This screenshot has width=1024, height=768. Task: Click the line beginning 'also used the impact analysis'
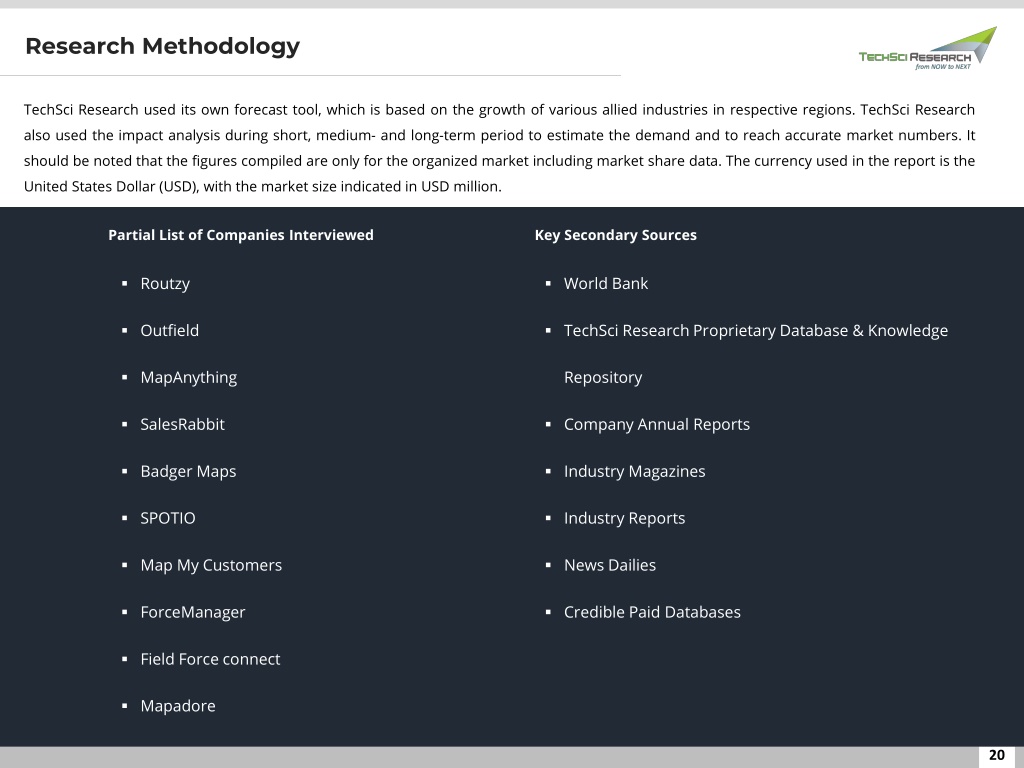(x=500, y=136)
